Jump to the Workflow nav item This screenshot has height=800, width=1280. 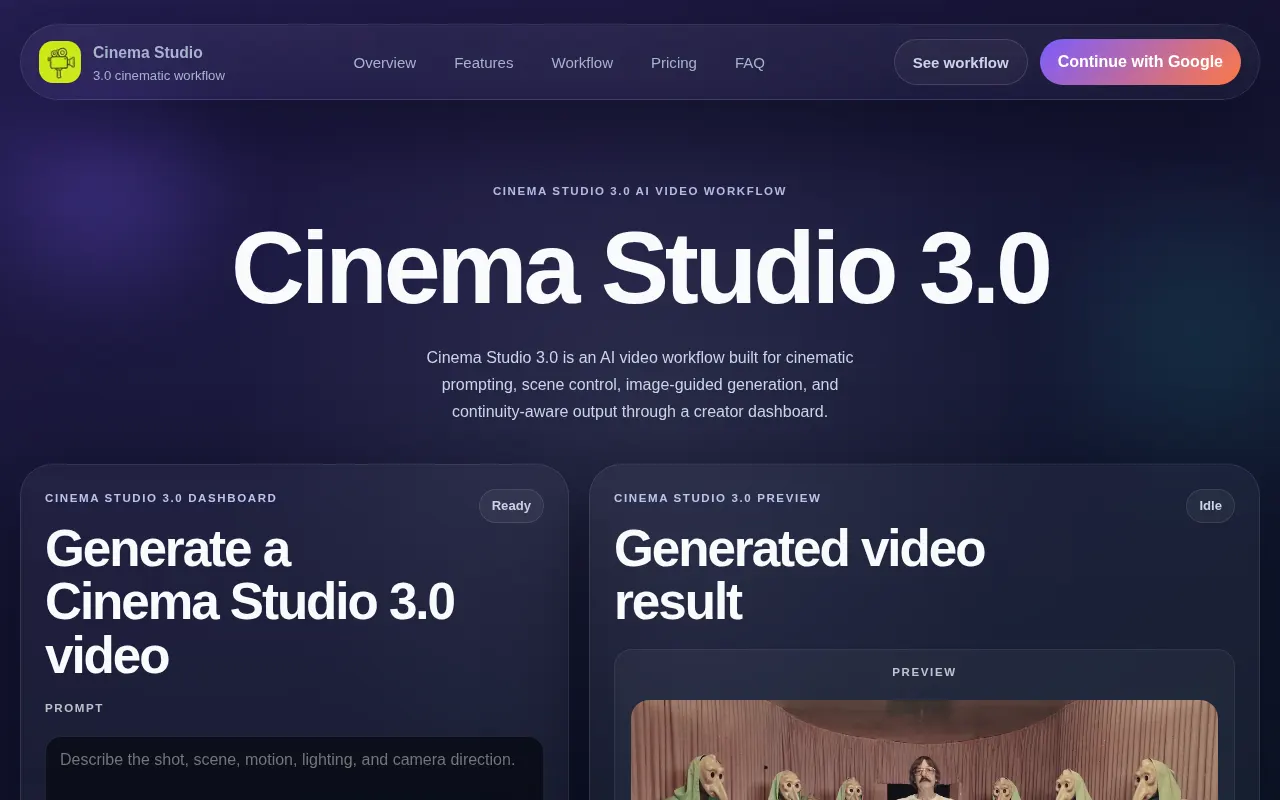pyautogui.click(x=582, y=62)
